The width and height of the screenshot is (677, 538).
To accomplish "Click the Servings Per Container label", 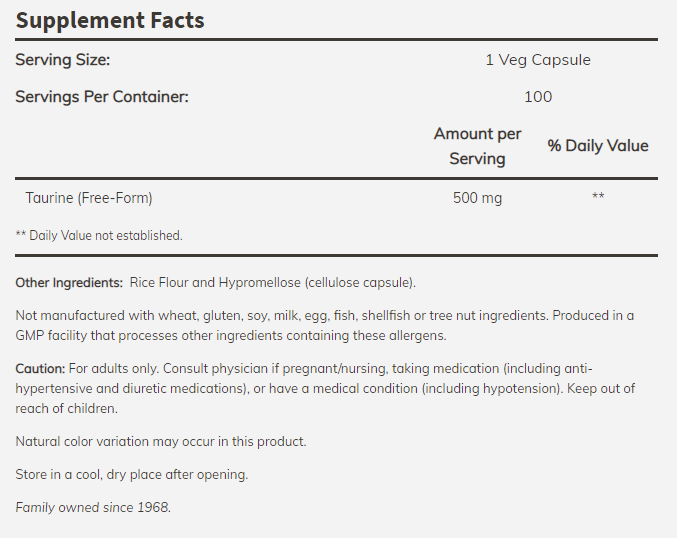I will point(101,97).
